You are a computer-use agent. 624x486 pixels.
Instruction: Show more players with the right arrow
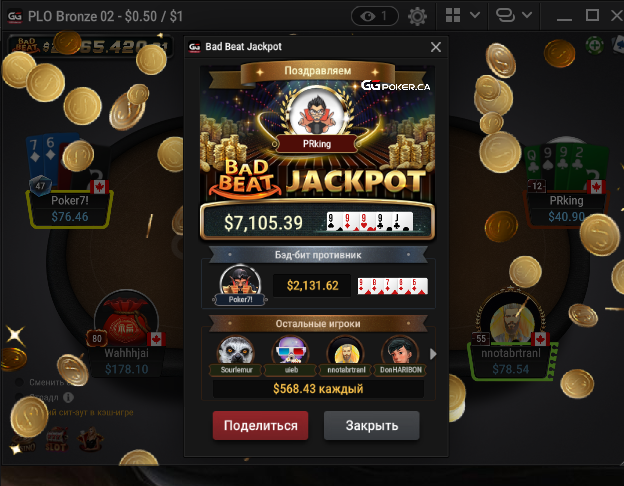point(433,354)
